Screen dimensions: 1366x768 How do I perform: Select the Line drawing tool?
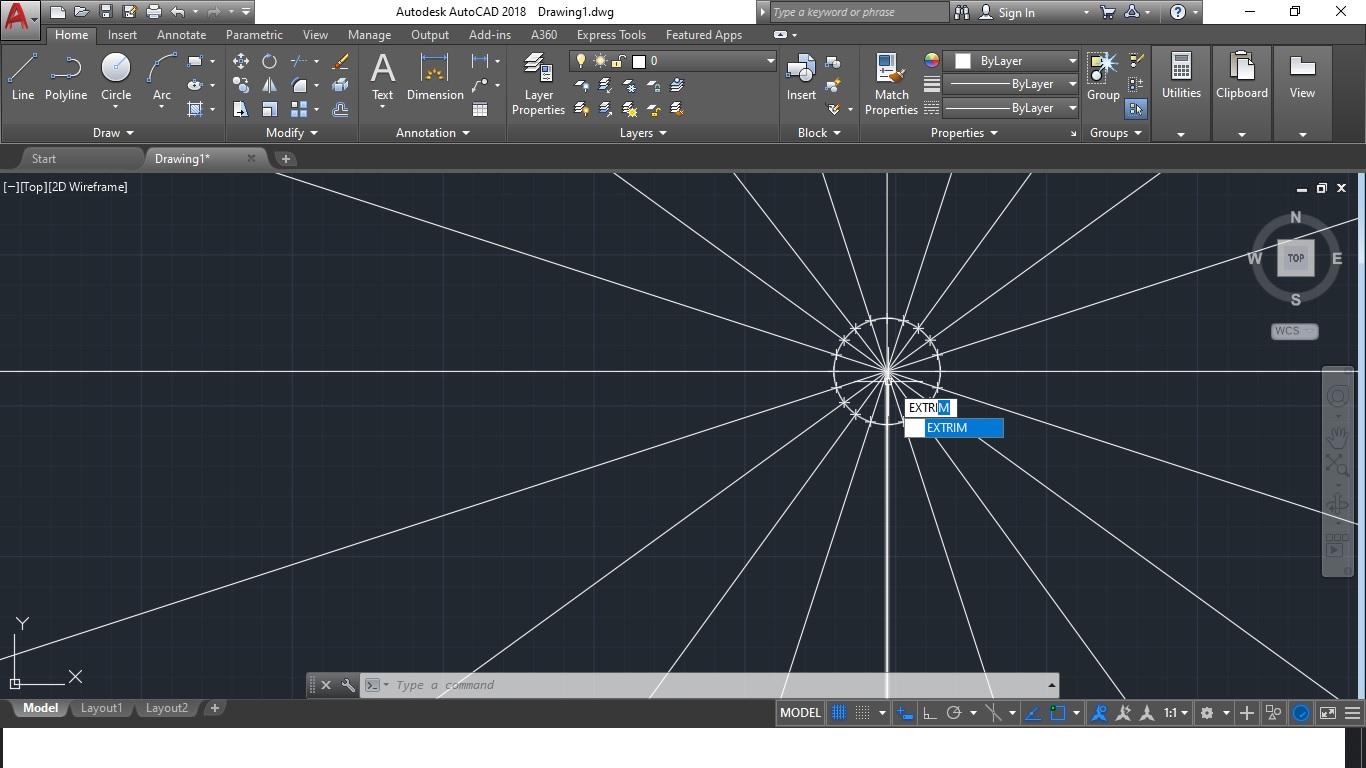(x=22, y=77)
